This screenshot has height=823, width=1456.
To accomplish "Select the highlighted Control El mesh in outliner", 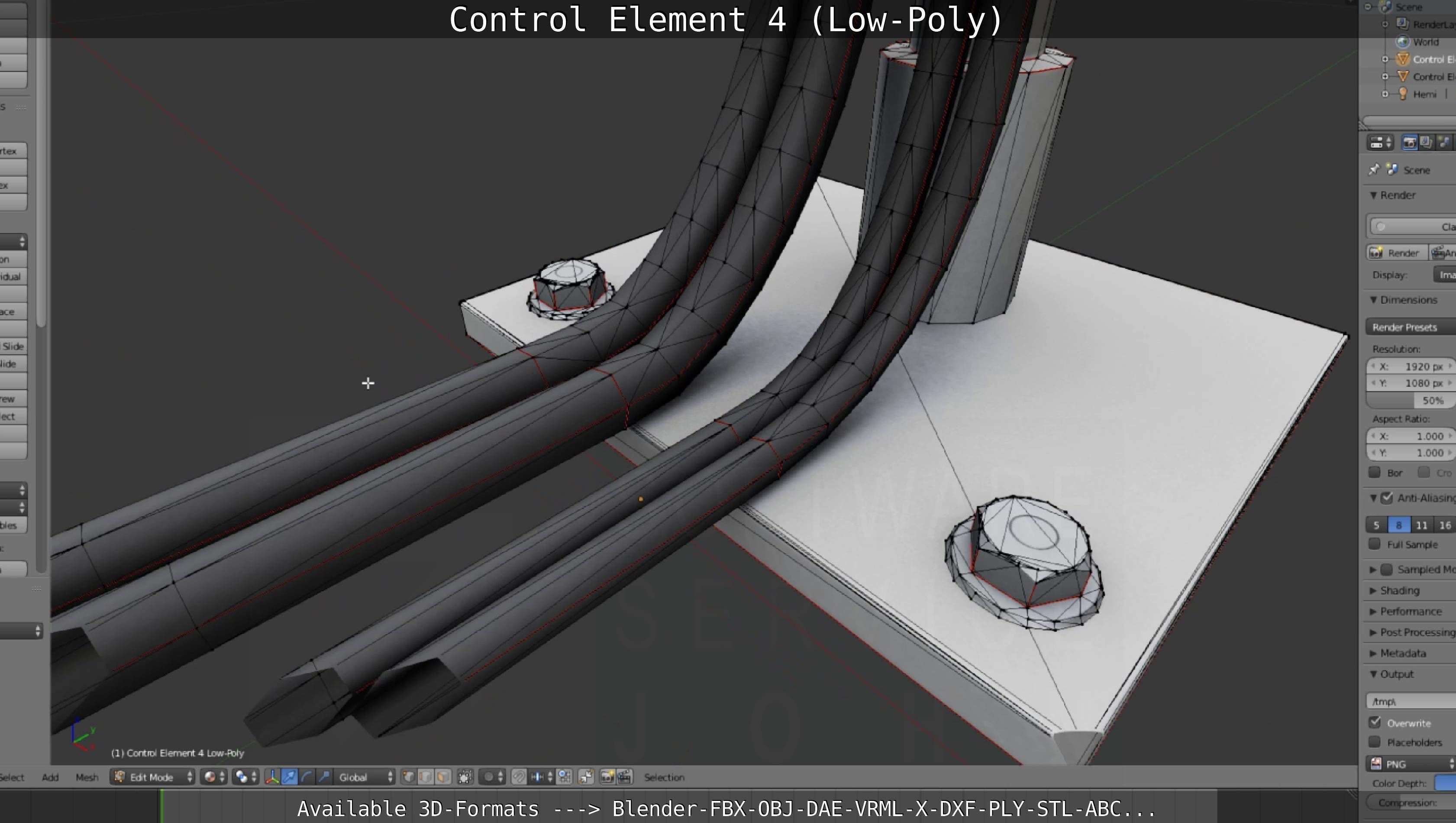I will (1433, 59).
